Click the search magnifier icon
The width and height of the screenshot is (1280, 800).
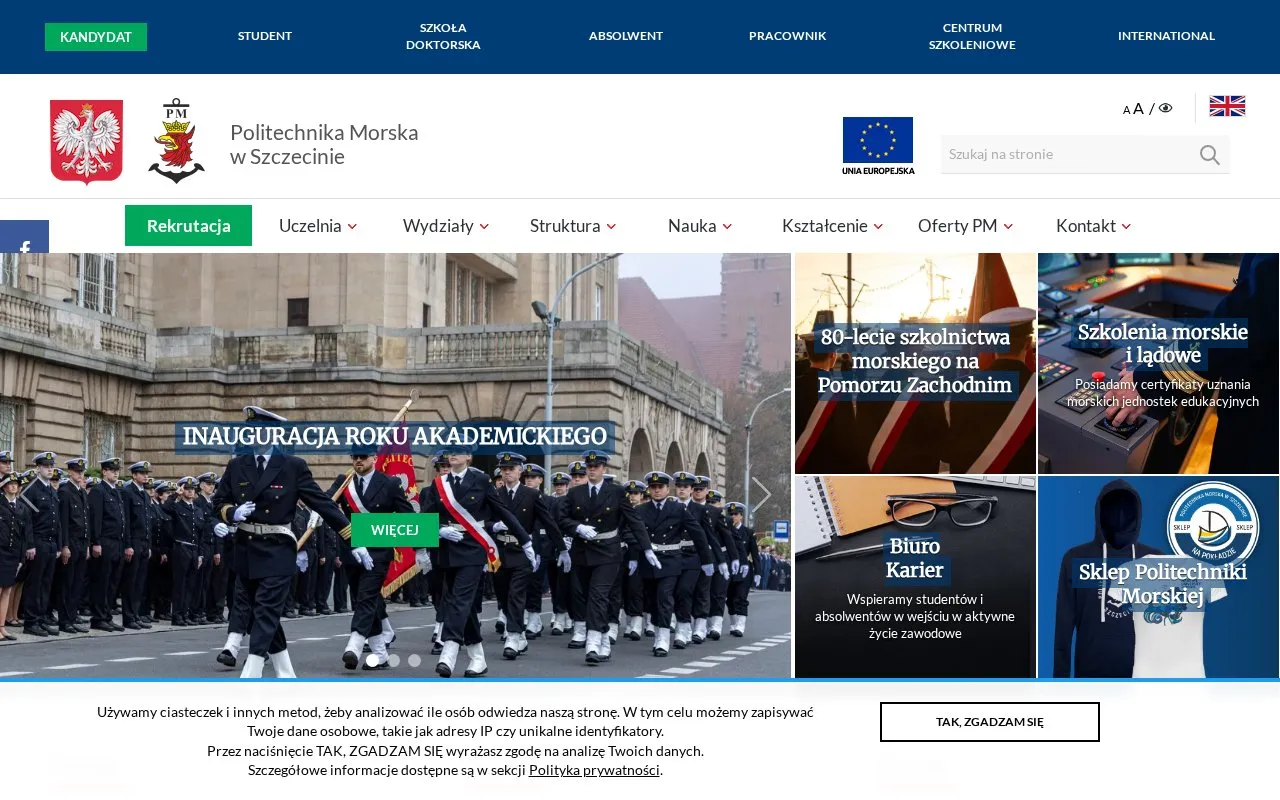(1209, 154)
